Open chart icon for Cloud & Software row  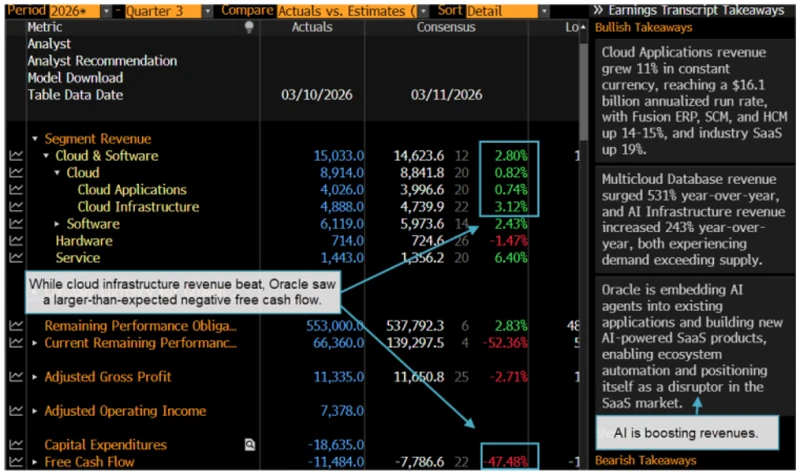click(x=16, y=156)
